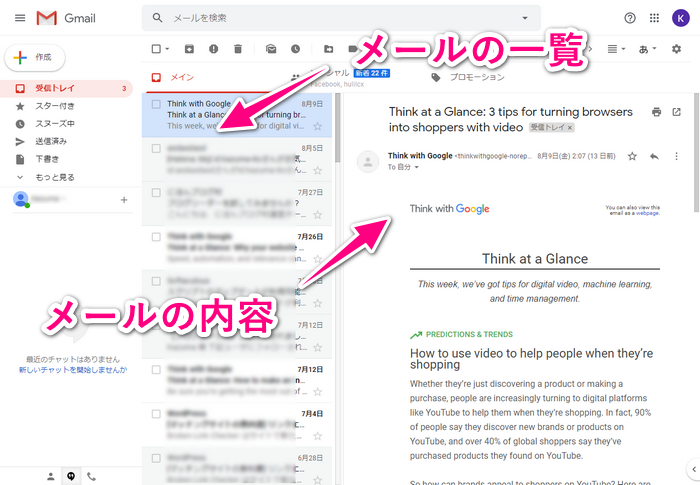The width and height of the screenshot is (700, 485).
Task: Click 新しいチャットを開始しませんか link
Action: coord(73,370)
